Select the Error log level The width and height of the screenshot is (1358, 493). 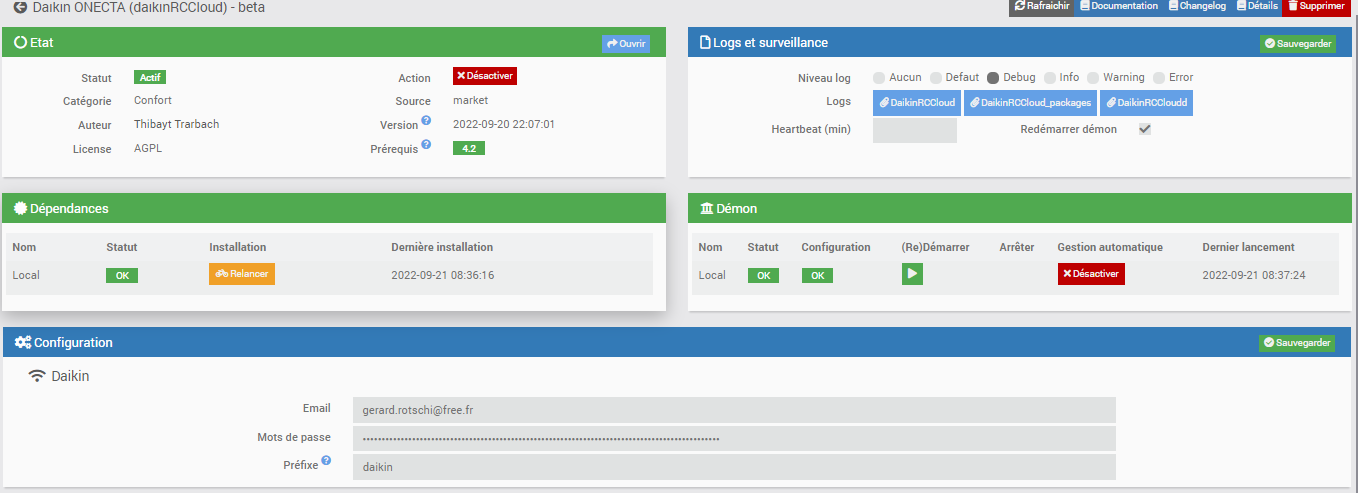(1159, 78)
